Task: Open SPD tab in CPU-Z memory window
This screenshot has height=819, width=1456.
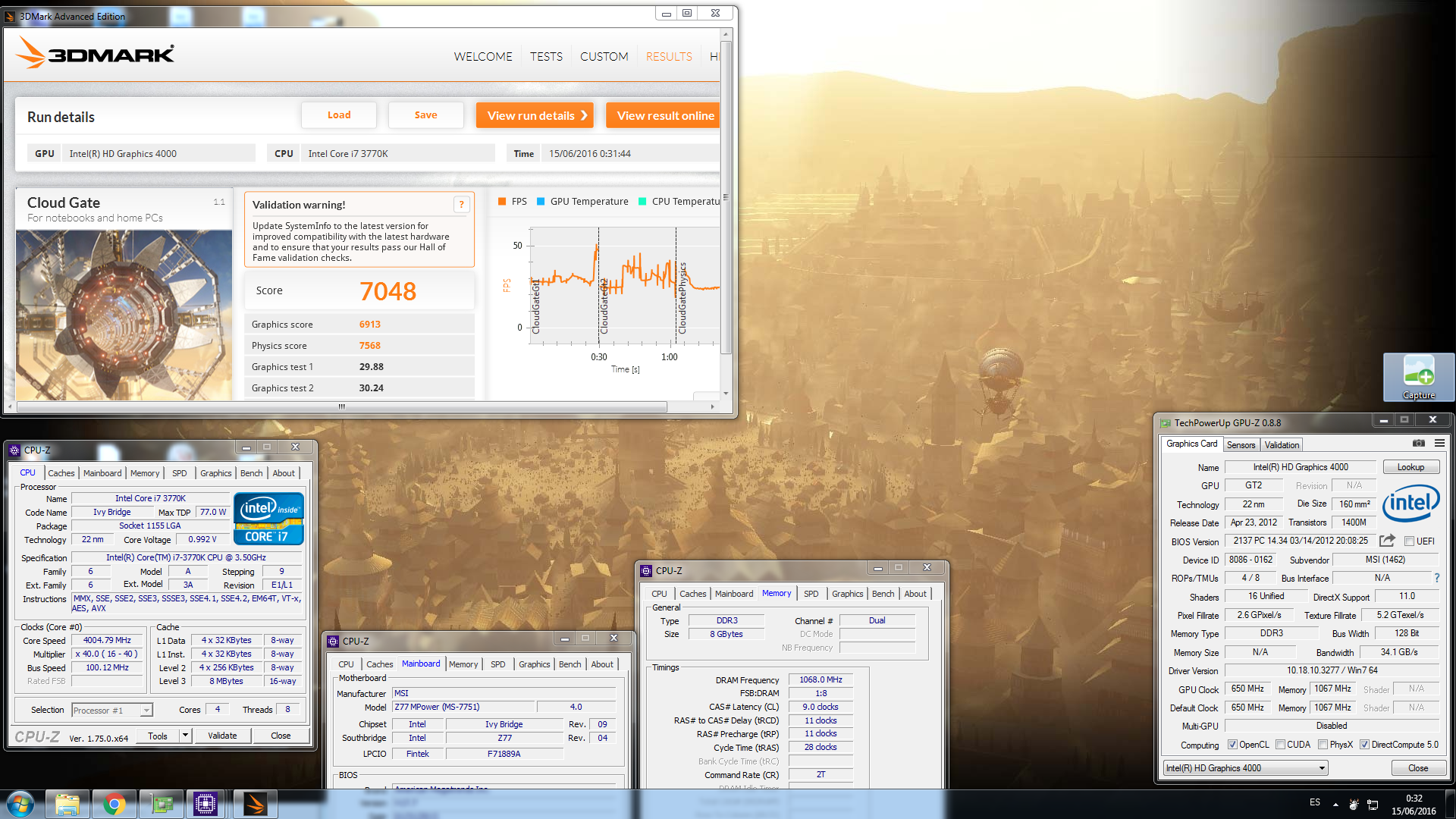Action: pos(811,594)
